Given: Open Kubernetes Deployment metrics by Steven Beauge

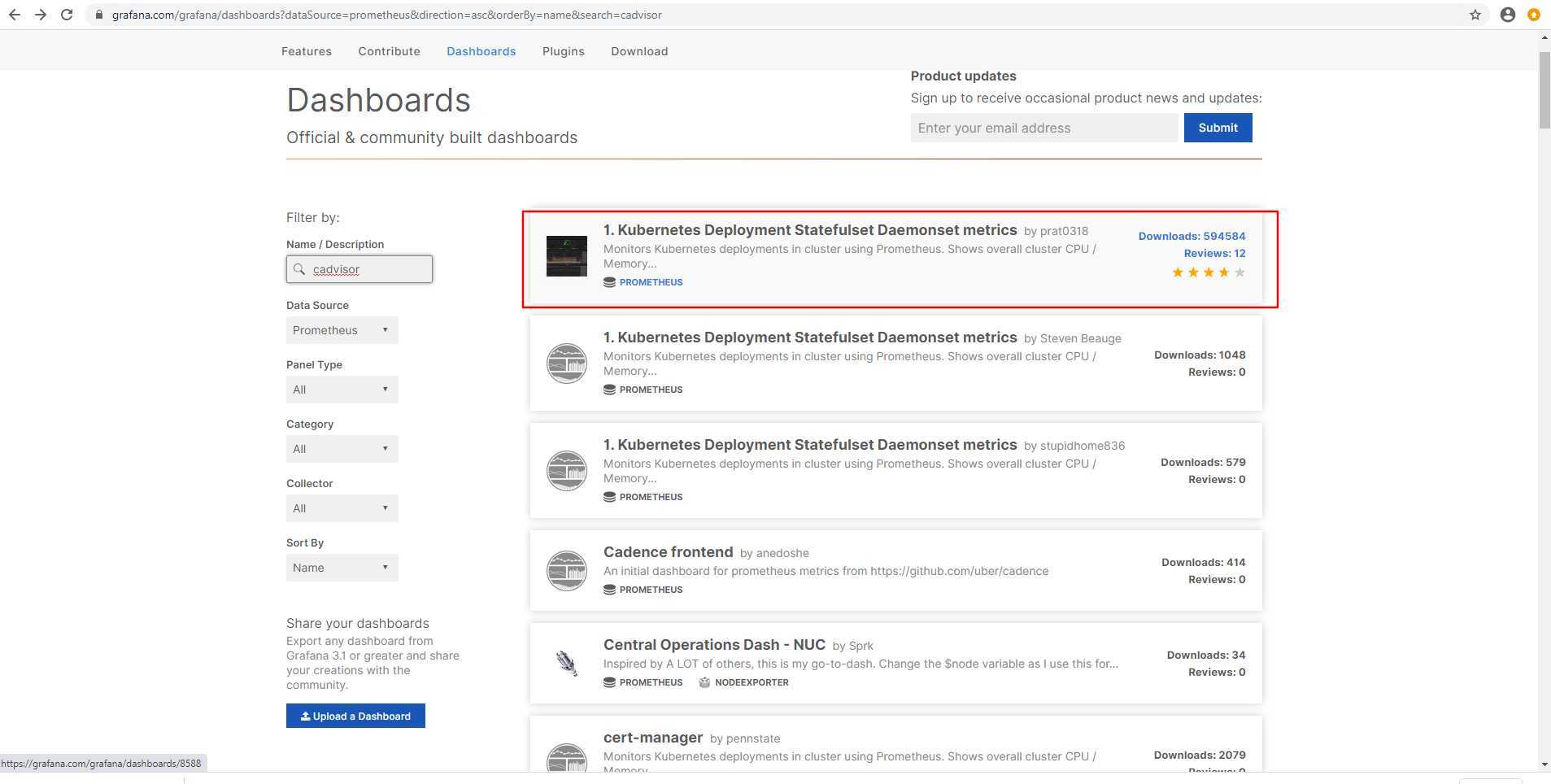Looking at the screenshot, I should (x=810, y=338).
